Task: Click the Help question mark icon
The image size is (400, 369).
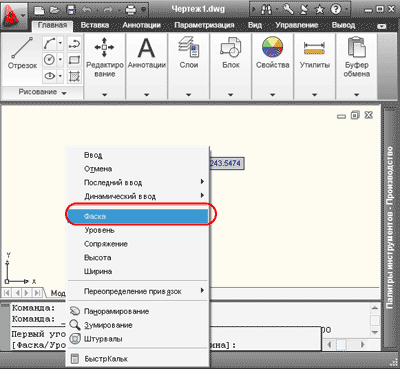Action: (336, 9)
